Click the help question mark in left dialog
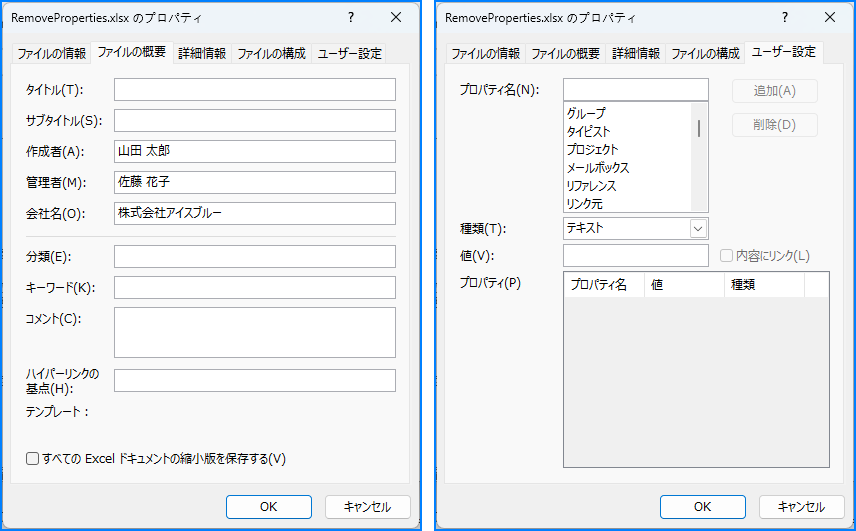This screenshot has width=856, height=531. 352,17
